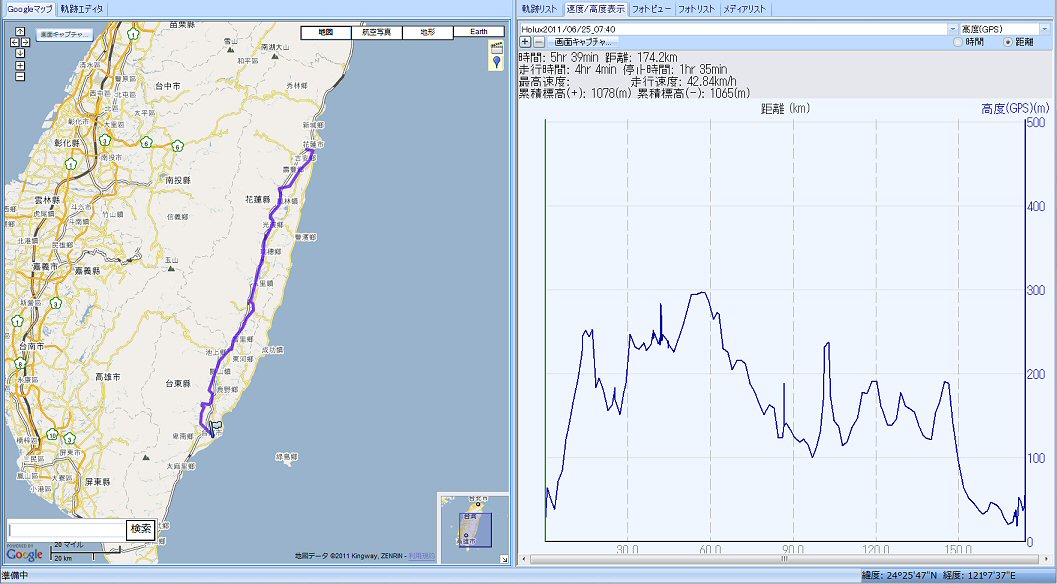Image resolution: width=1057 pixels, height=584 pixels.
Task: Click the horizontal scrollbar below the graph
Action: click(x=785, y=559)
